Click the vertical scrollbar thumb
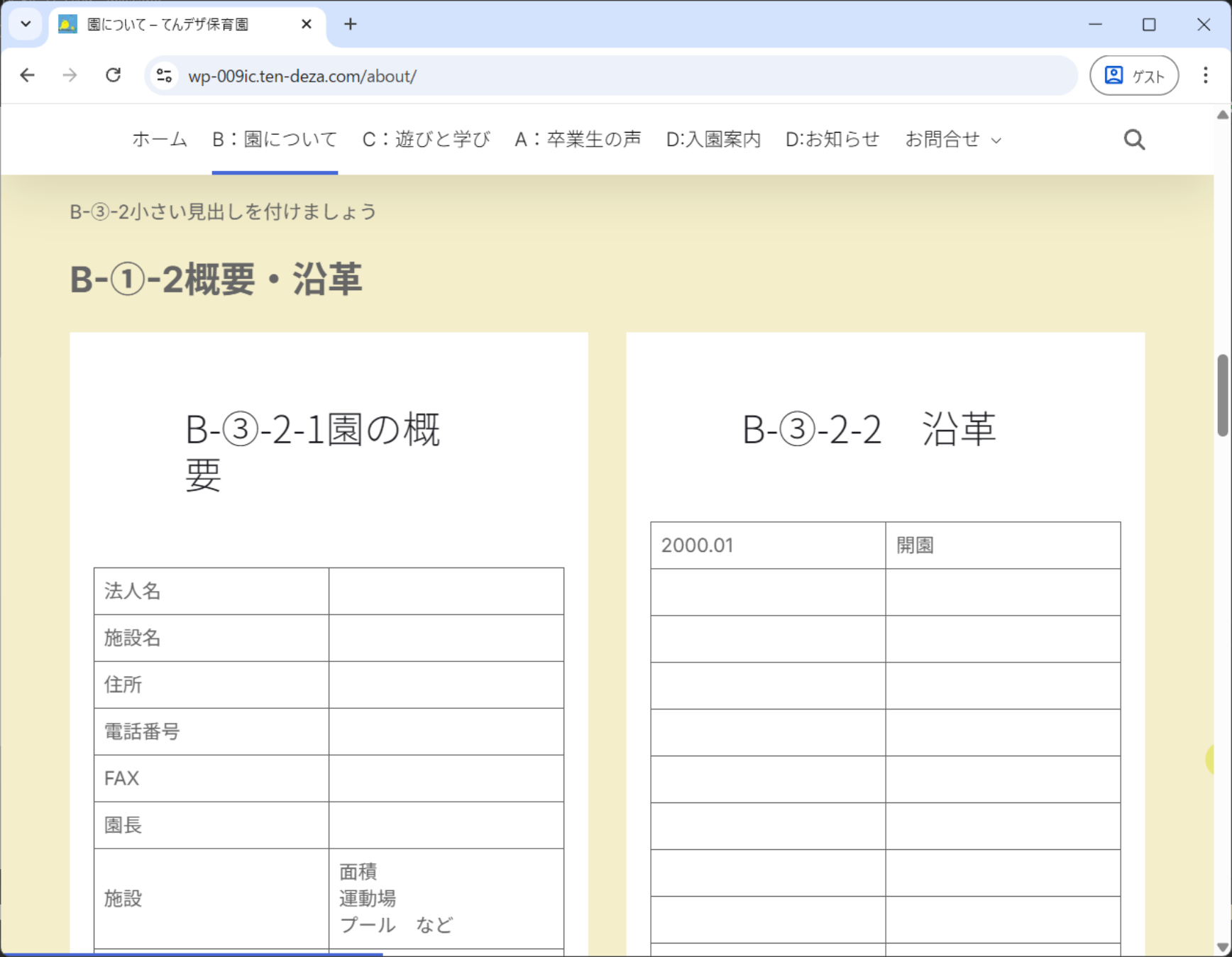 point(1222,394)
